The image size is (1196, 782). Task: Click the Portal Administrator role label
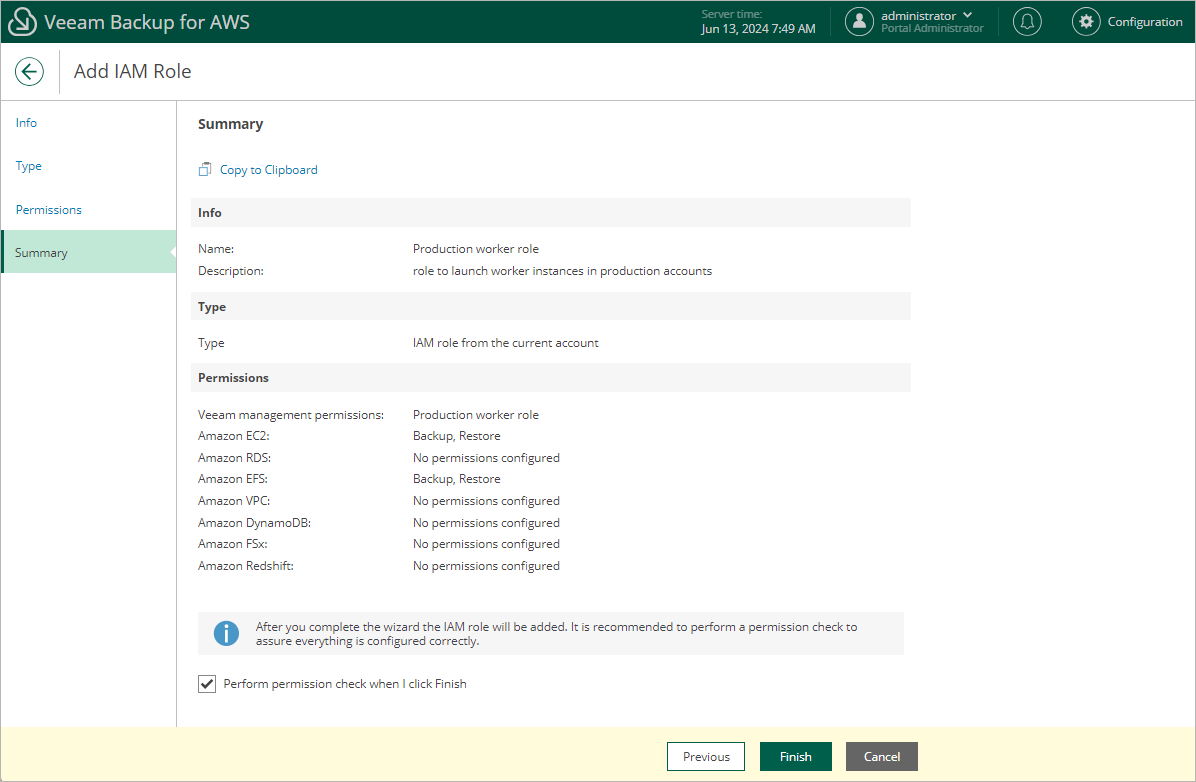[x=932, y=28]
